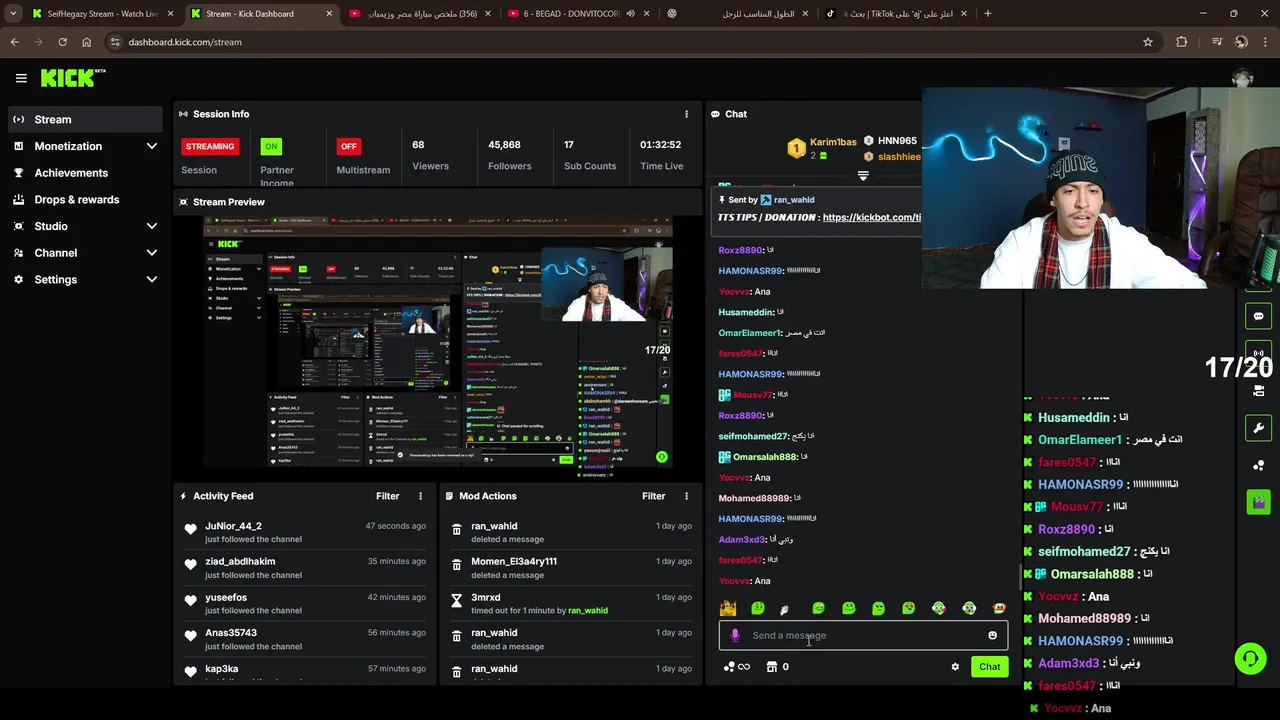
Task: Click the green headset support button
Action: (x=1250, y=658)
